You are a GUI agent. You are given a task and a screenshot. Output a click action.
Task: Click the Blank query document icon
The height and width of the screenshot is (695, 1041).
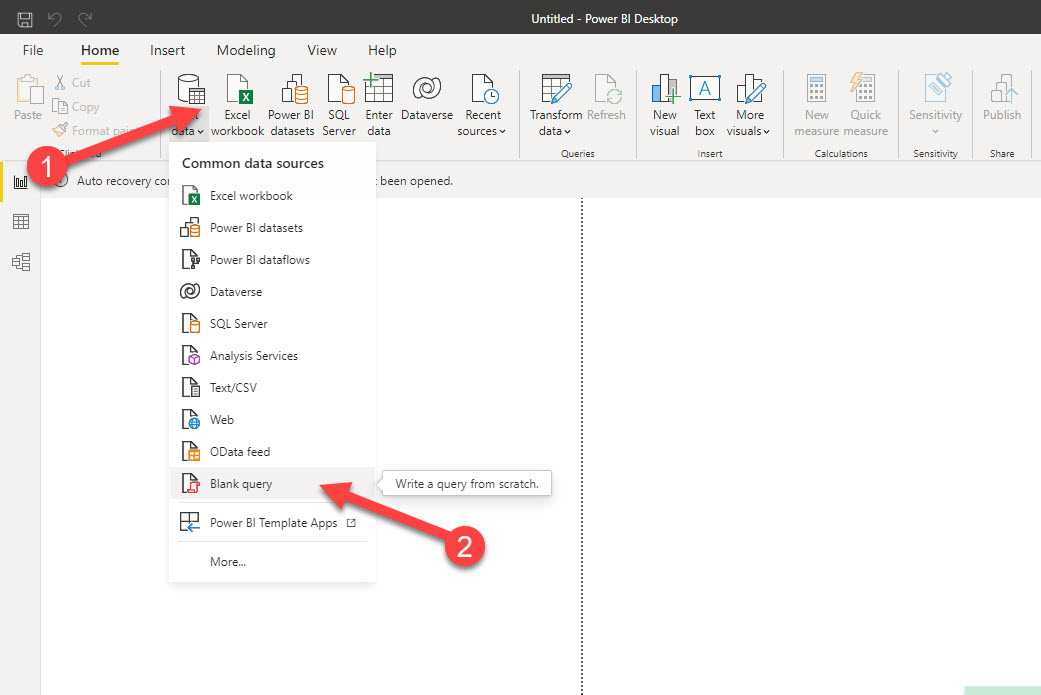click(x=191, y=483)
